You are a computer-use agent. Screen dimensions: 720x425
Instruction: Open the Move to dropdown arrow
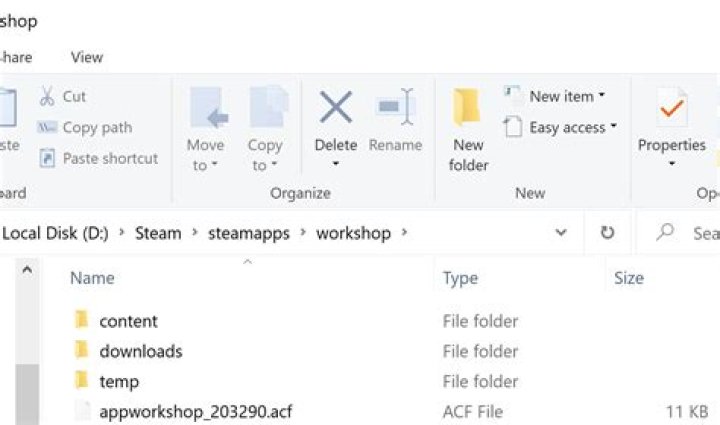coord(214,164)
